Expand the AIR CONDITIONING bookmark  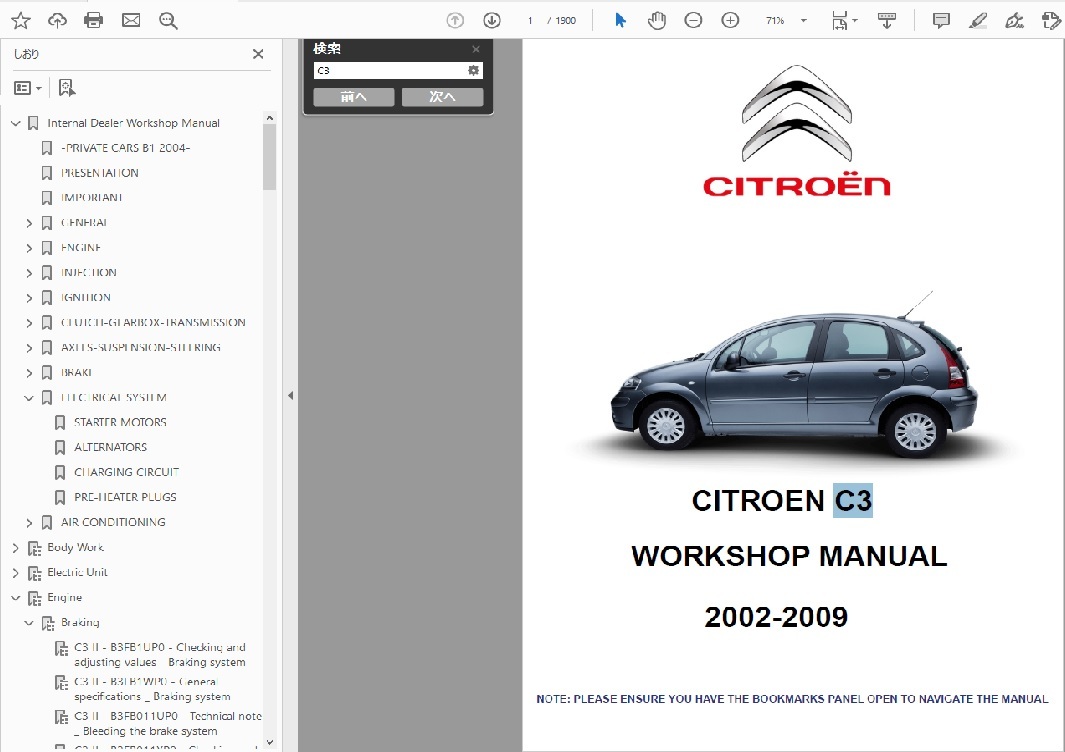point(29,522)
